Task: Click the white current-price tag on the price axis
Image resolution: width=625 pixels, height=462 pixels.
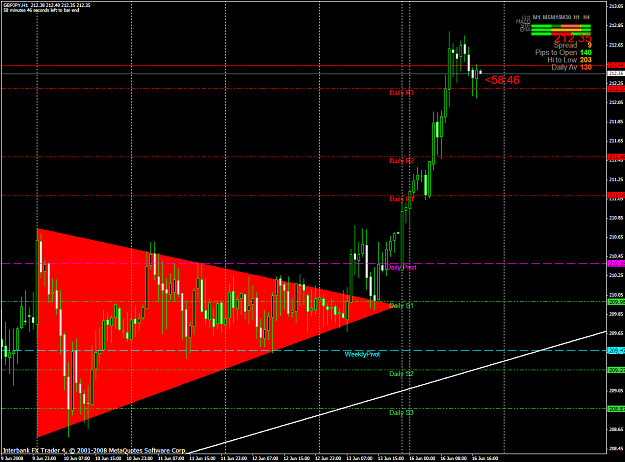Action: coord(616,73)
